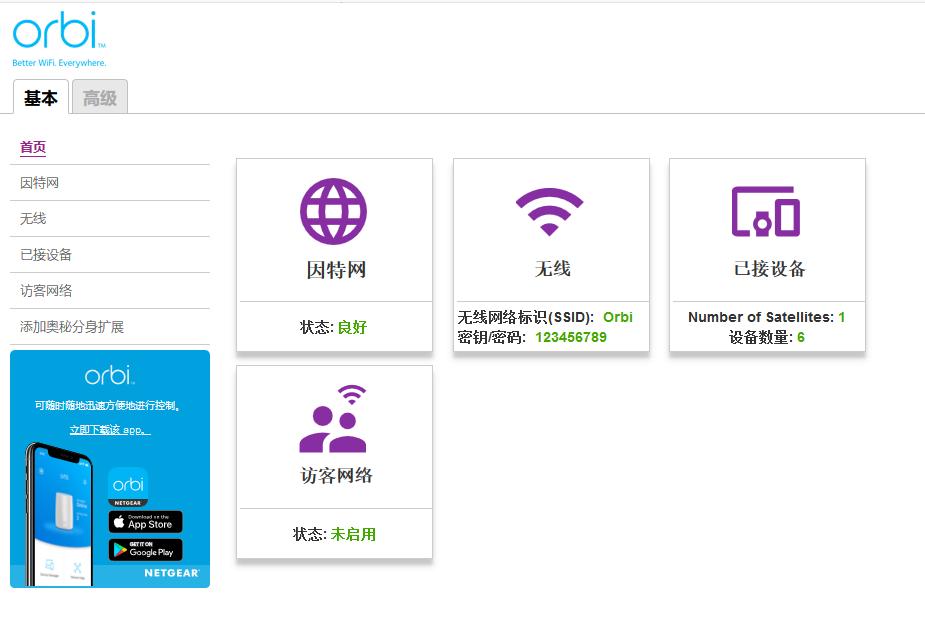Tap the App Store download badge

pyautogui.click(x=145, y=522)
